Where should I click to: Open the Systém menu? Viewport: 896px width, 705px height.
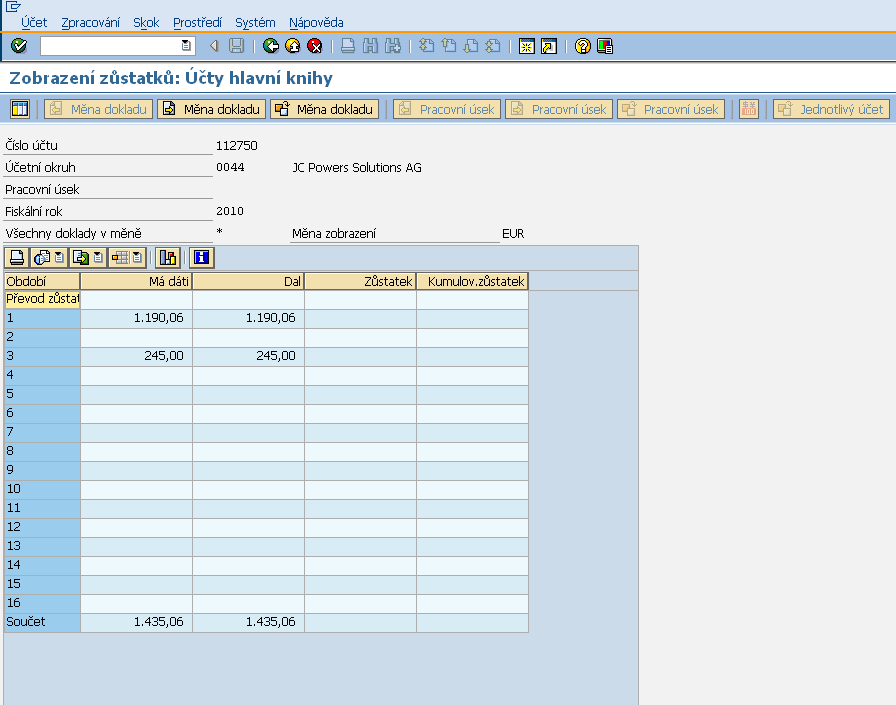pyautogui.click(x=255, y=23)
